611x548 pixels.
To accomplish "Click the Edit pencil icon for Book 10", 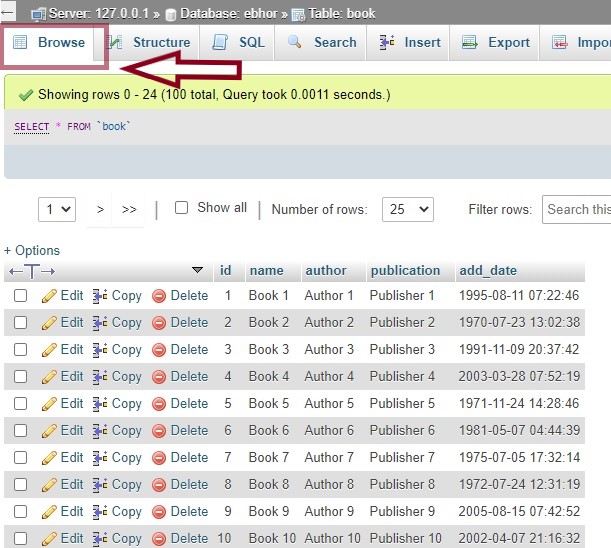I will pyautogui.click(x=49, y=539).
